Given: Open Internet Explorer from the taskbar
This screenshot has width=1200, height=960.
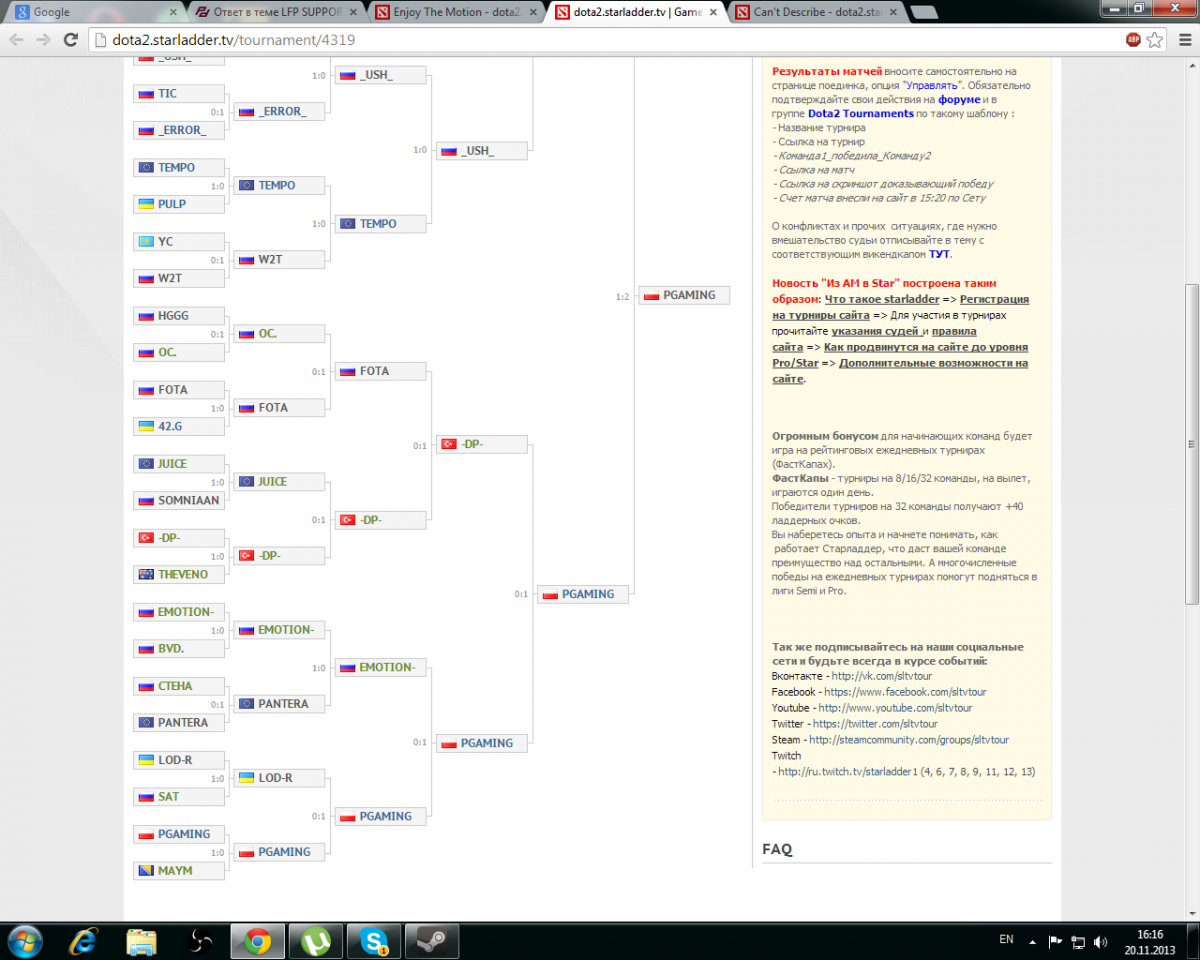Looking at the screenshot, I should point(84,941).
